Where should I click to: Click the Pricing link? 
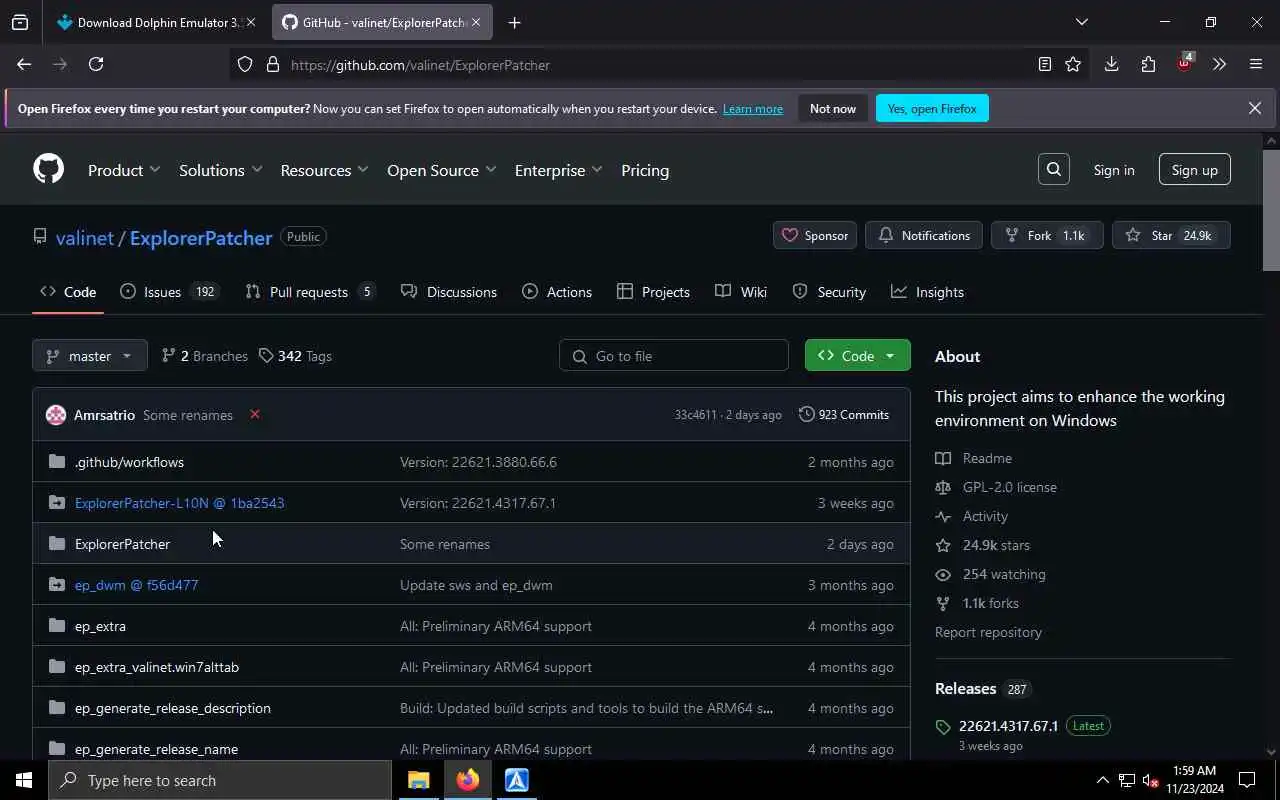point(645,170)
